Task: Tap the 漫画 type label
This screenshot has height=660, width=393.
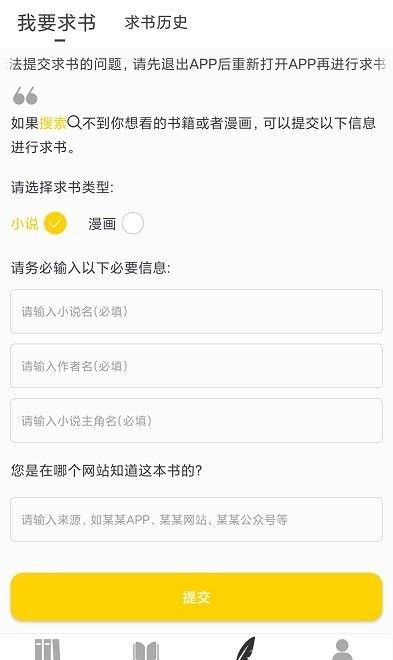Action: tap(102, 224)
